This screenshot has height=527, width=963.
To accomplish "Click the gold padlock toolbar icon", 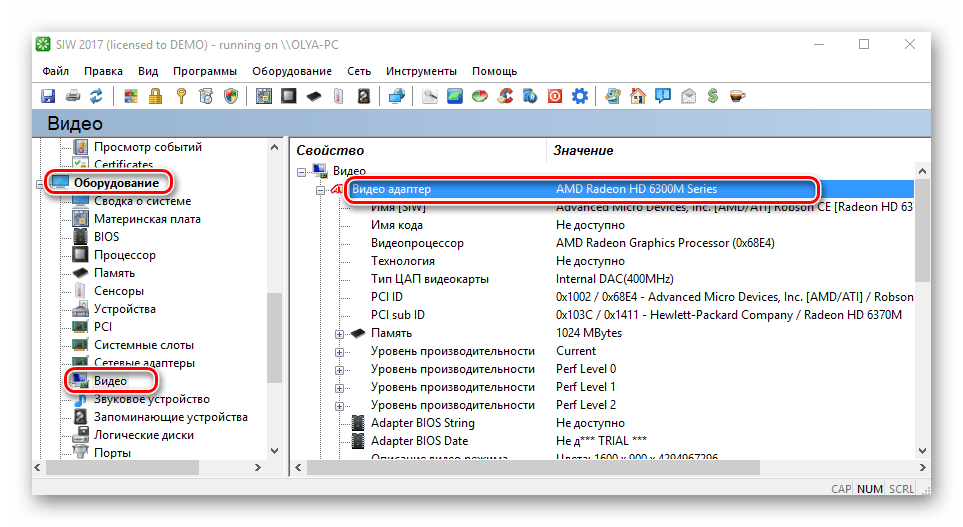I will click(x=156, y=96).
